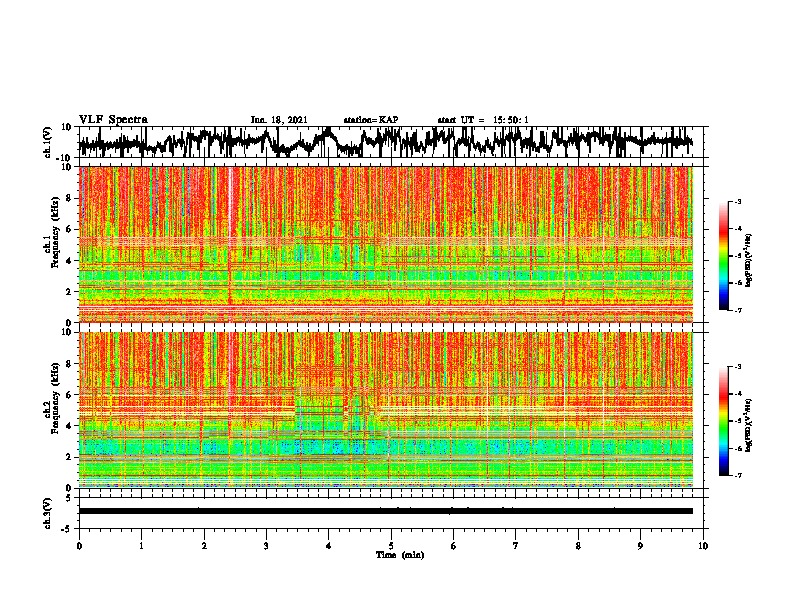792x612 pixels.
Task: Click the "-7" label on the ch.2 color bar
Action: [738, 475]
